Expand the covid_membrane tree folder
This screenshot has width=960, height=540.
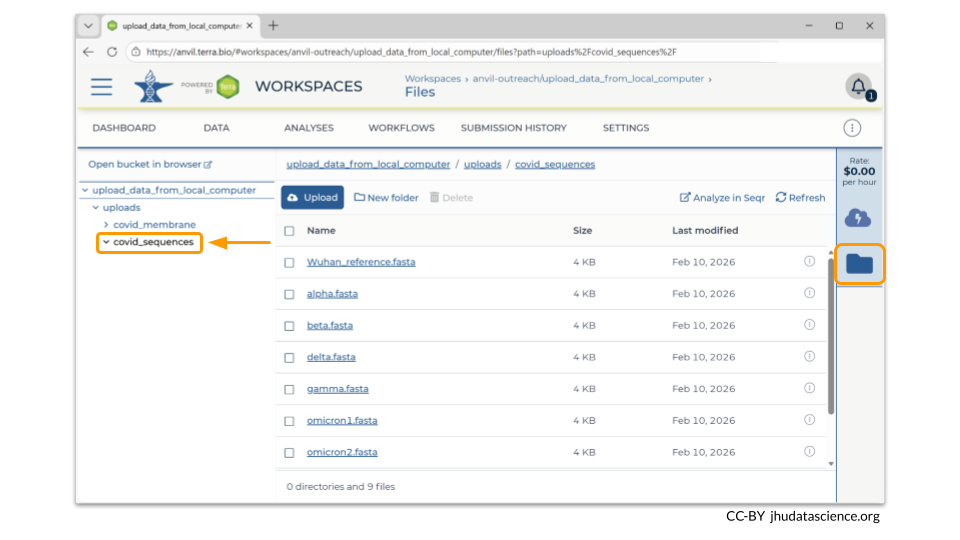(106, 225)
